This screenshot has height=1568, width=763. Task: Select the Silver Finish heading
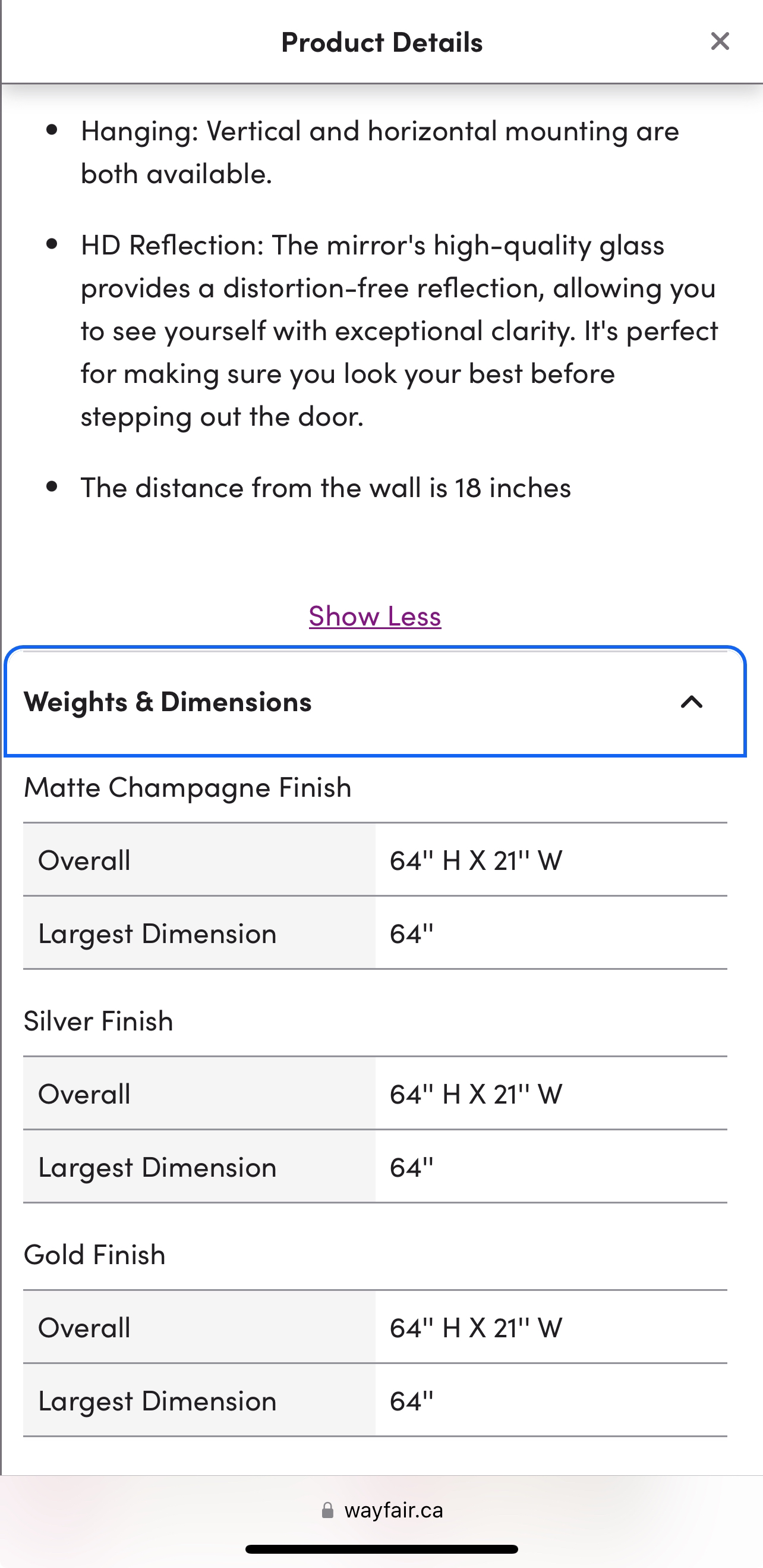pos(98,1021)
